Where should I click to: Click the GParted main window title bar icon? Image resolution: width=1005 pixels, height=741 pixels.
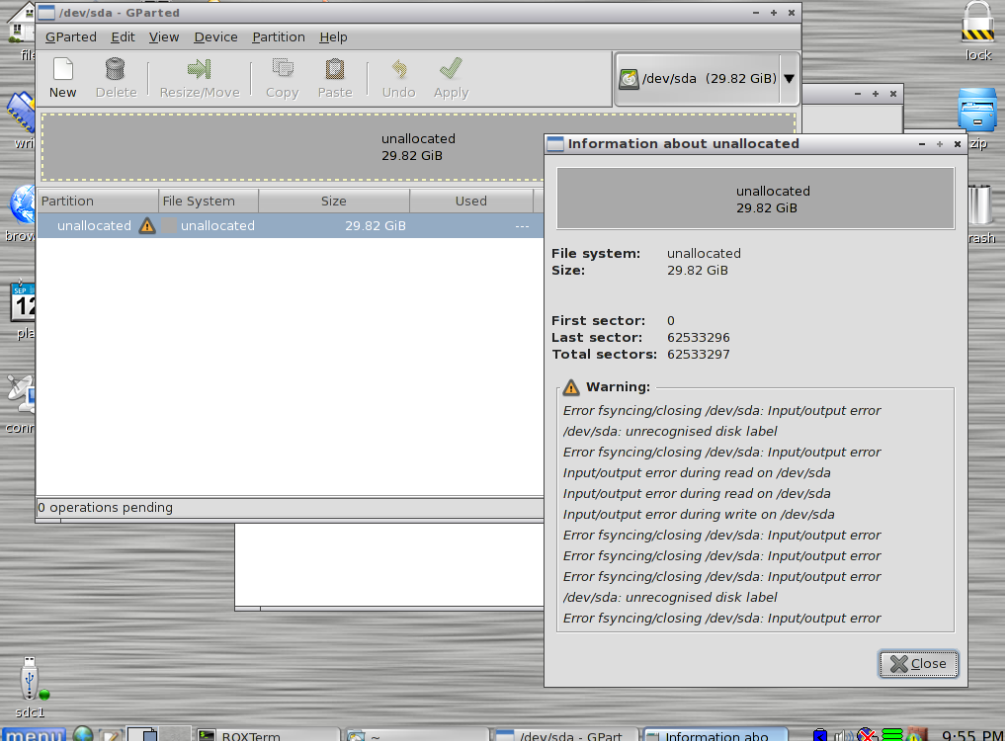coord(46,13)
